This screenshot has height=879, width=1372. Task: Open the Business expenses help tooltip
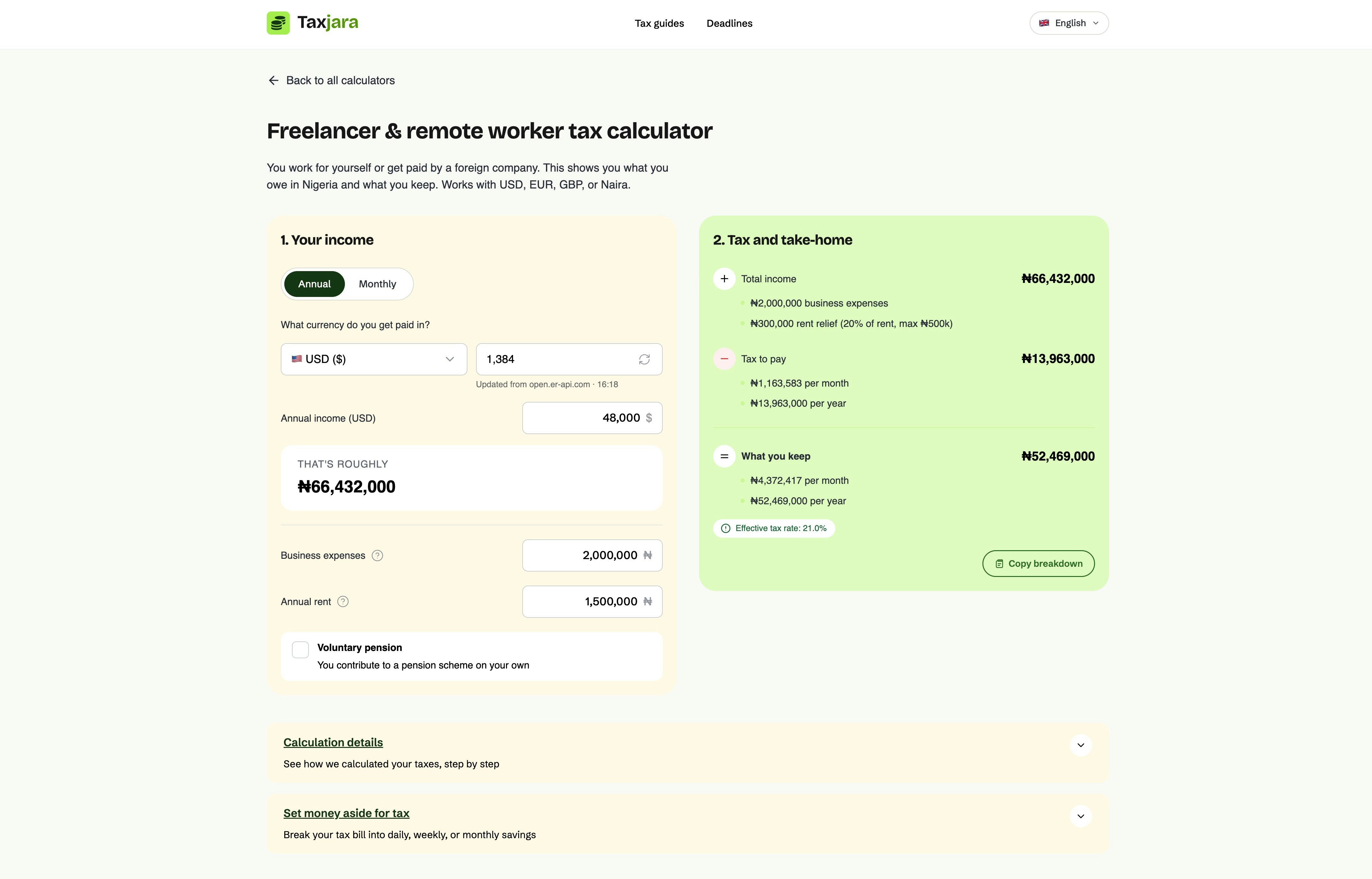(x=377, y=555)
